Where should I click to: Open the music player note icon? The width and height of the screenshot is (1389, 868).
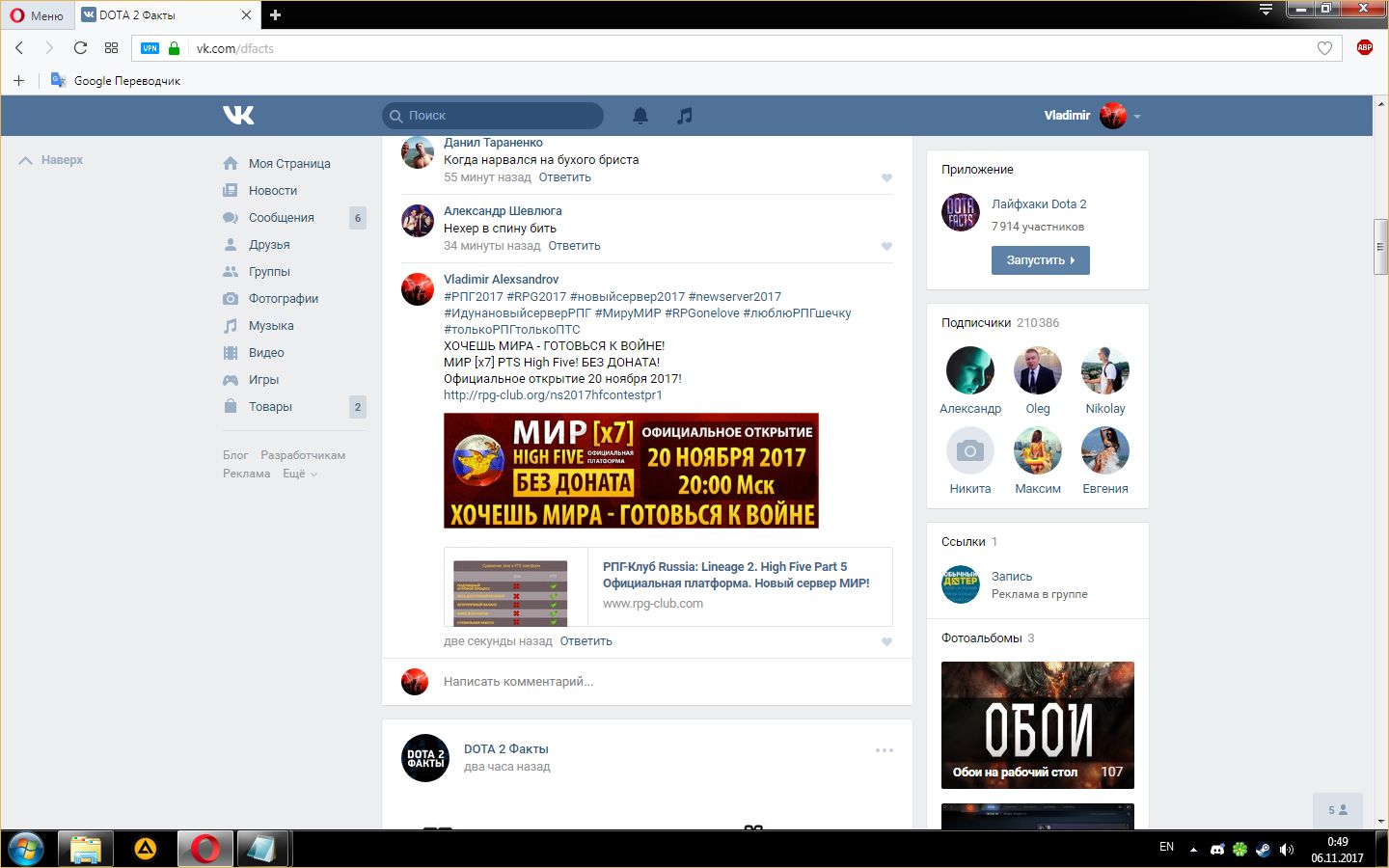tap(684, 116)
